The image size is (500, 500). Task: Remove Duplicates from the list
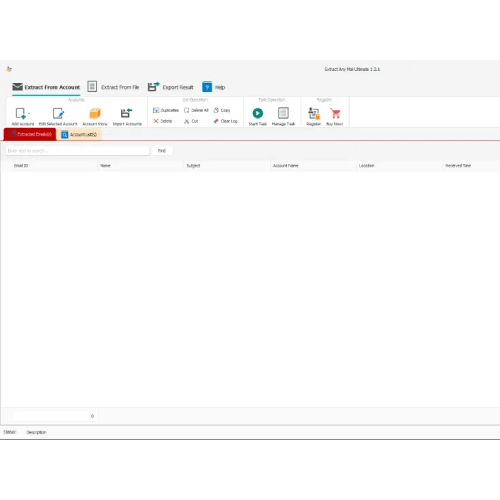pos(166,110)
